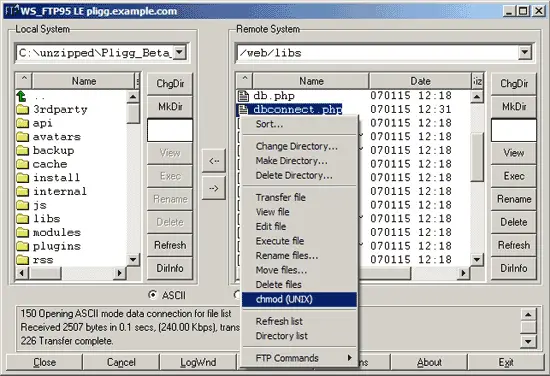The width and height of the screenshot is (550, 376).
Task: Select the js folder icon
Action: tap(22, 205)
